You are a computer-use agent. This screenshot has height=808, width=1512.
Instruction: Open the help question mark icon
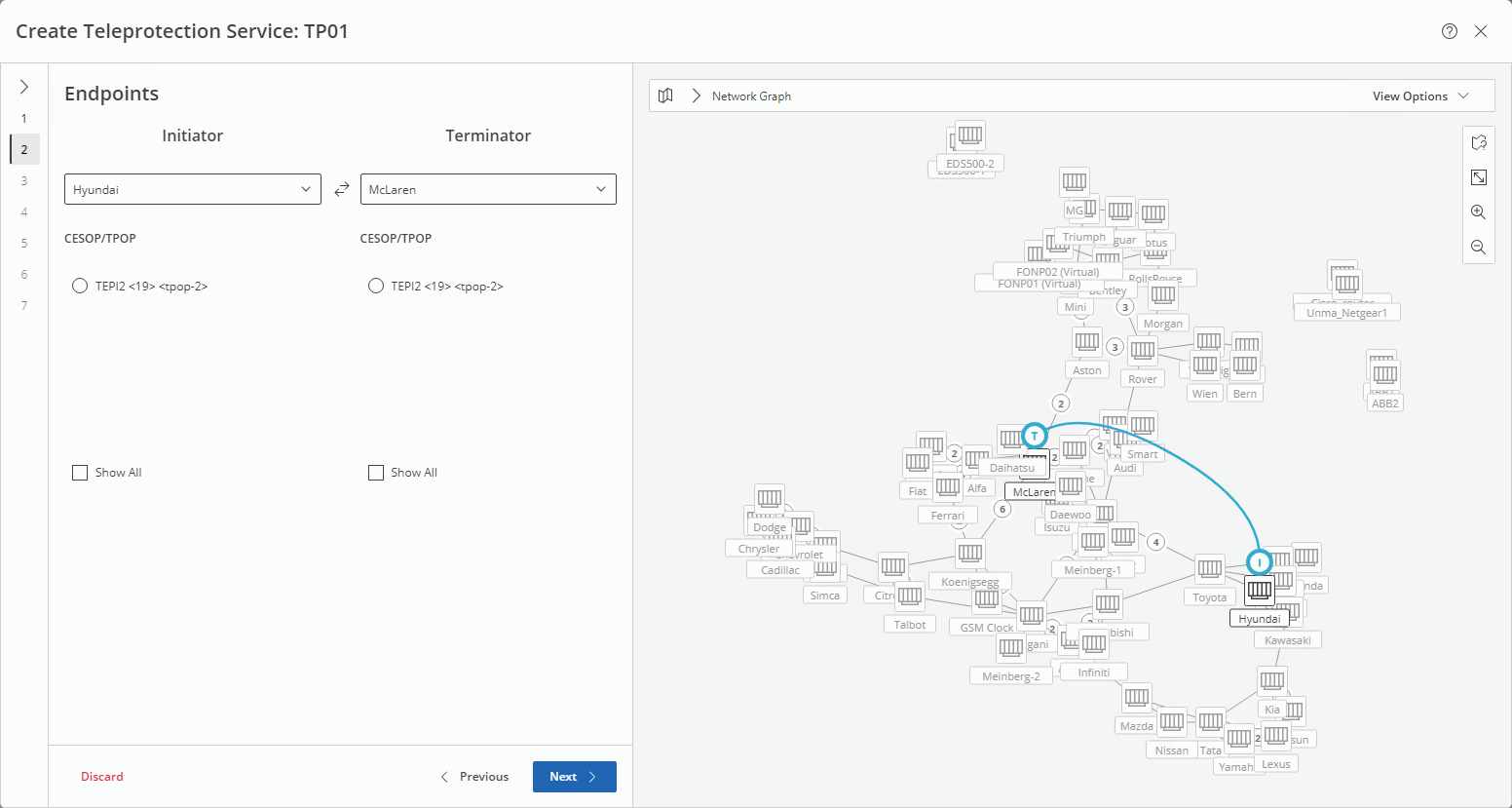1450,31
